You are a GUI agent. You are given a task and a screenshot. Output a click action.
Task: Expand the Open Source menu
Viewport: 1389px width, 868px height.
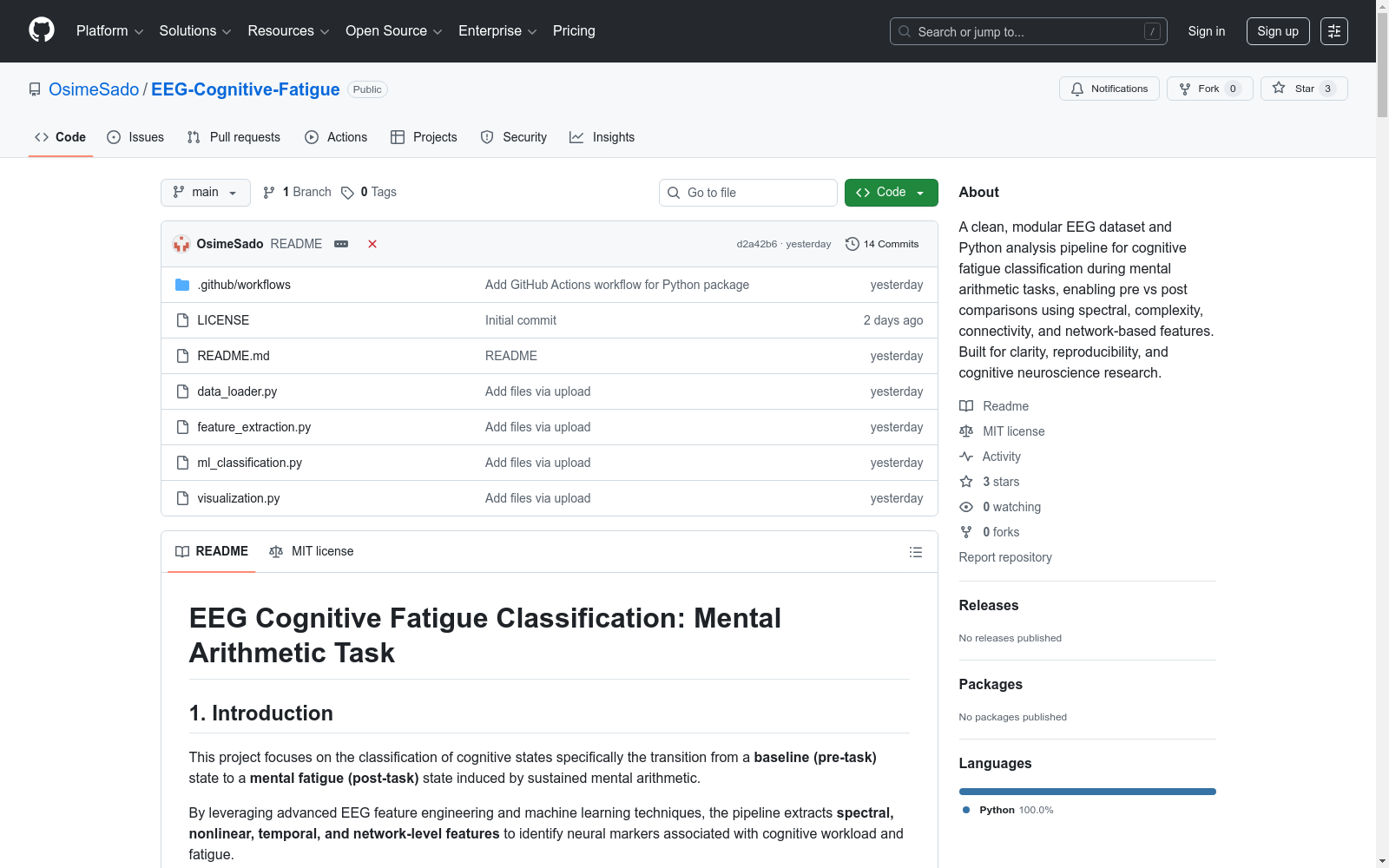pos(394,31)
